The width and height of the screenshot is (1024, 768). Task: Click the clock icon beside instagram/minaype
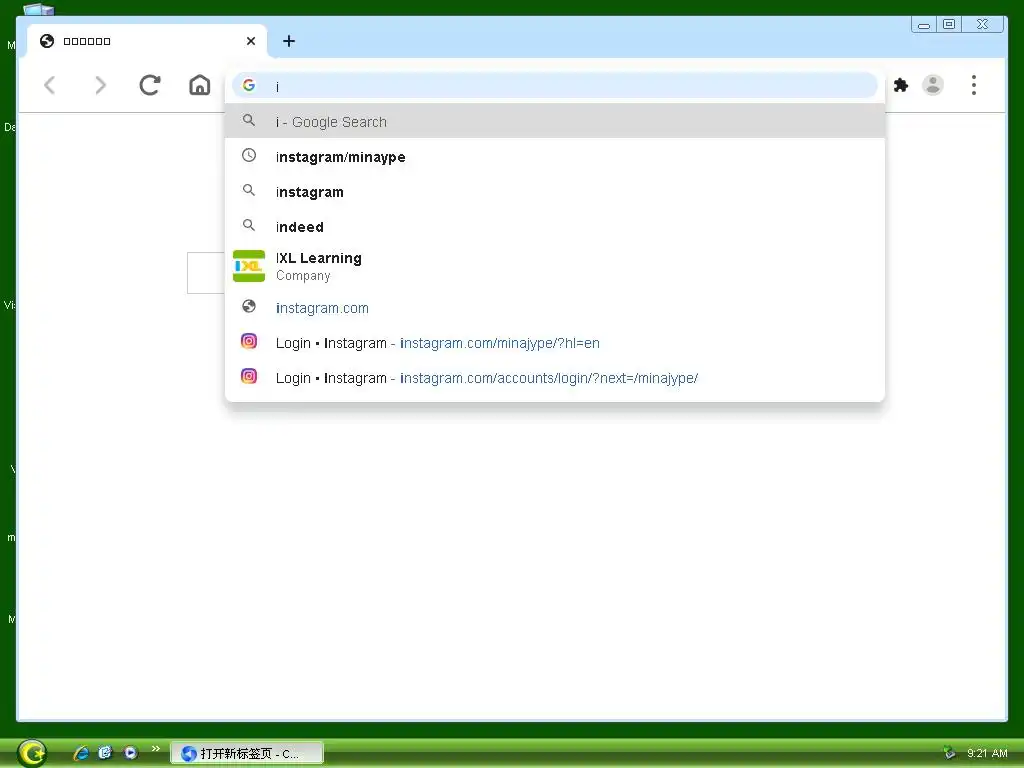[x=249, y=155]
